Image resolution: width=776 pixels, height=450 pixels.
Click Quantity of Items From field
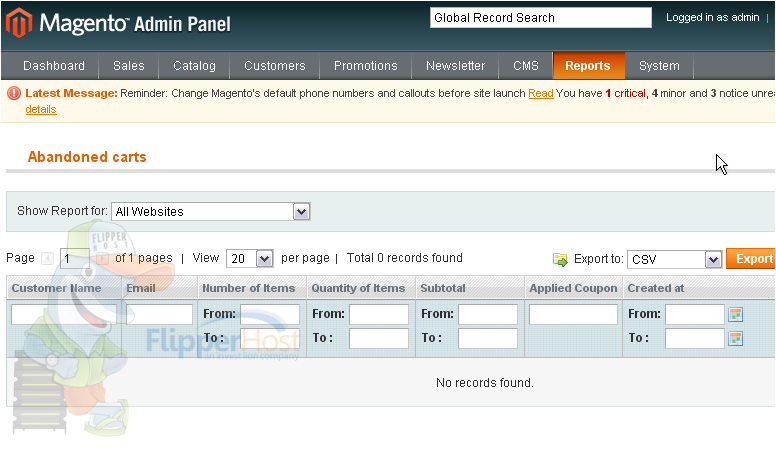pyautogui.click(x=379, y=314)
